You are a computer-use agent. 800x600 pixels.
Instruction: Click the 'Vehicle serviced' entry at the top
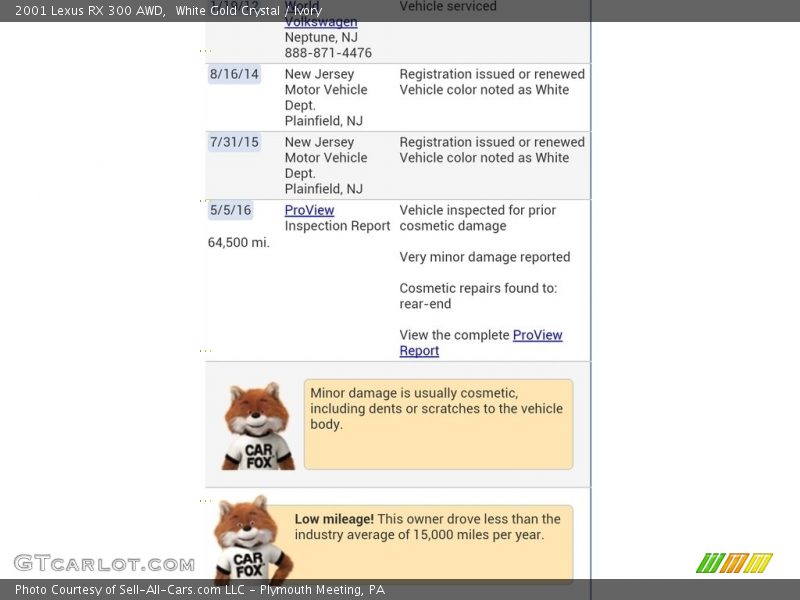448,7
